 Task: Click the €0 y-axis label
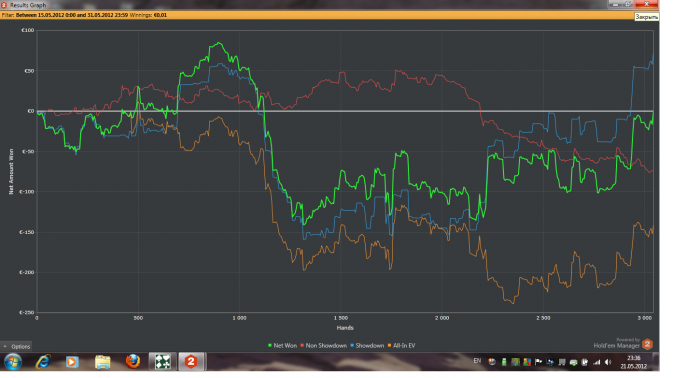[x=31, y=111]
